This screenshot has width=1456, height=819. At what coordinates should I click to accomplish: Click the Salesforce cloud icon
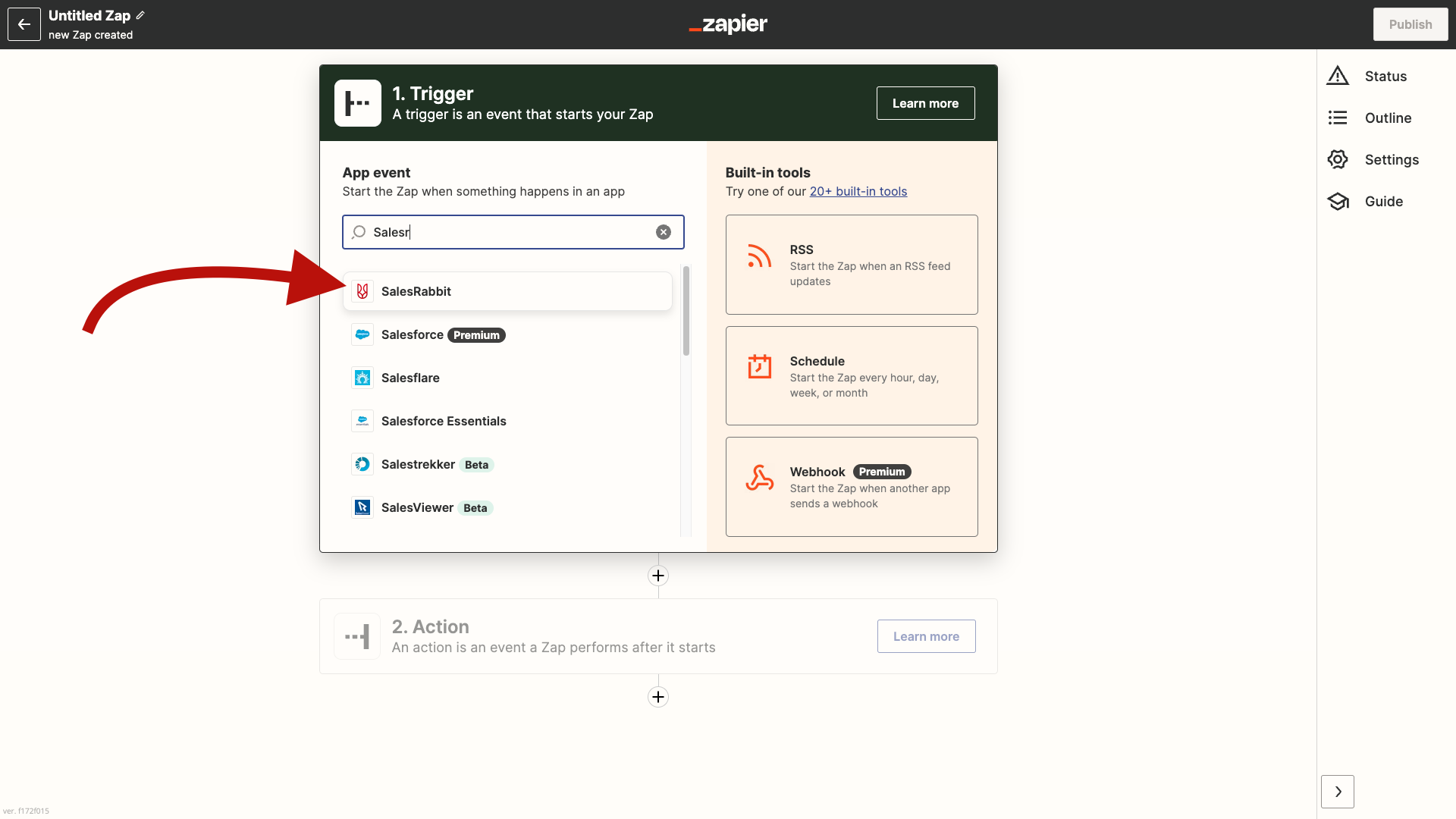(362, 334)
